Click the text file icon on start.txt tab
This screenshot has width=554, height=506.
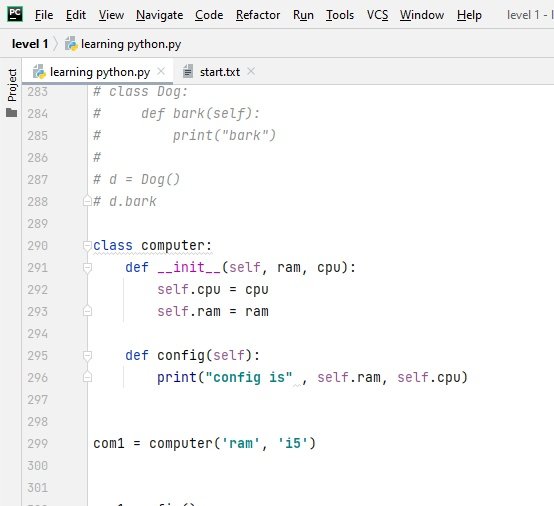coord(188,71)
